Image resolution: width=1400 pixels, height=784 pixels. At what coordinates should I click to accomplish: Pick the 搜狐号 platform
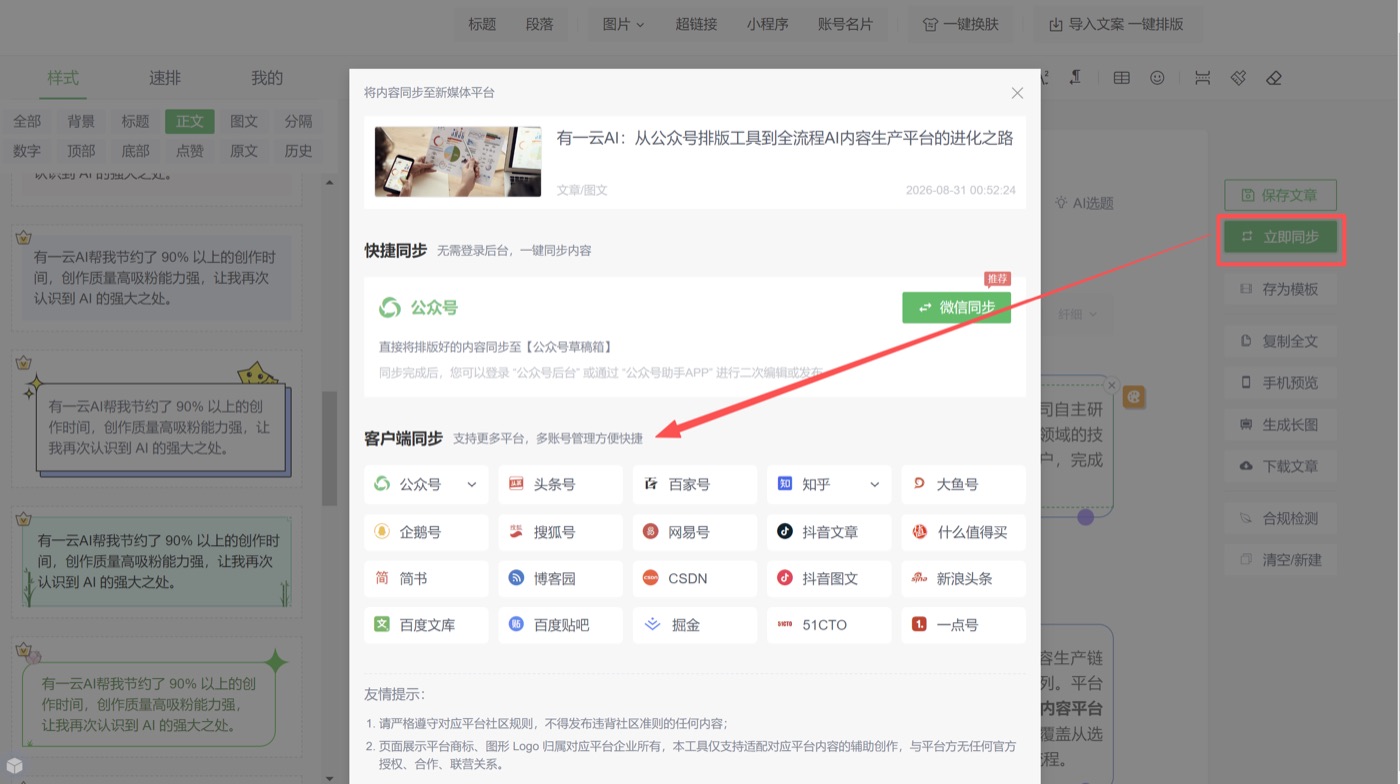point(560,532)
